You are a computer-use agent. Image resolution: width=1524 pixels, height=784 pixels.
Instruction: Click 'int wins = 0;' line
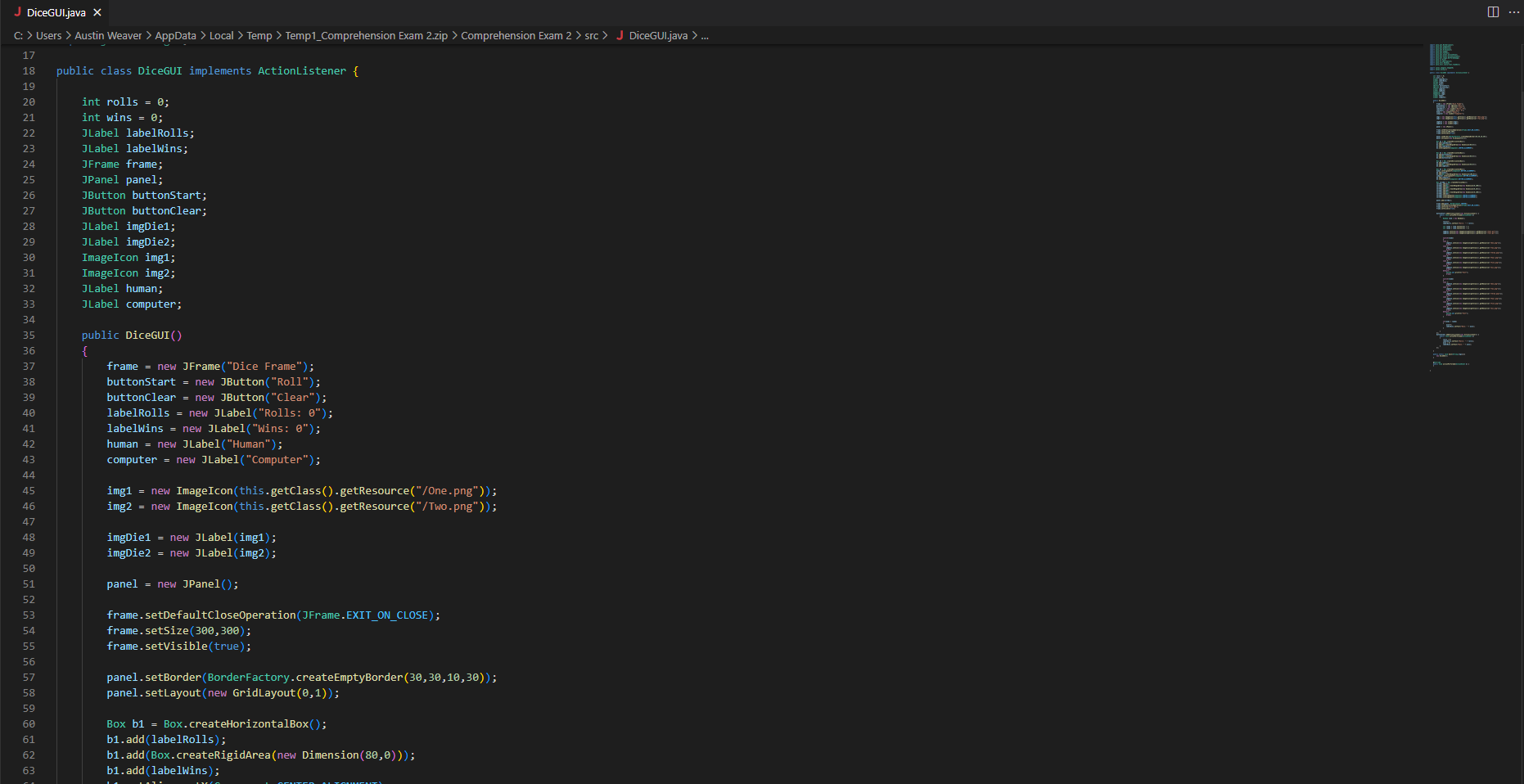122,118
